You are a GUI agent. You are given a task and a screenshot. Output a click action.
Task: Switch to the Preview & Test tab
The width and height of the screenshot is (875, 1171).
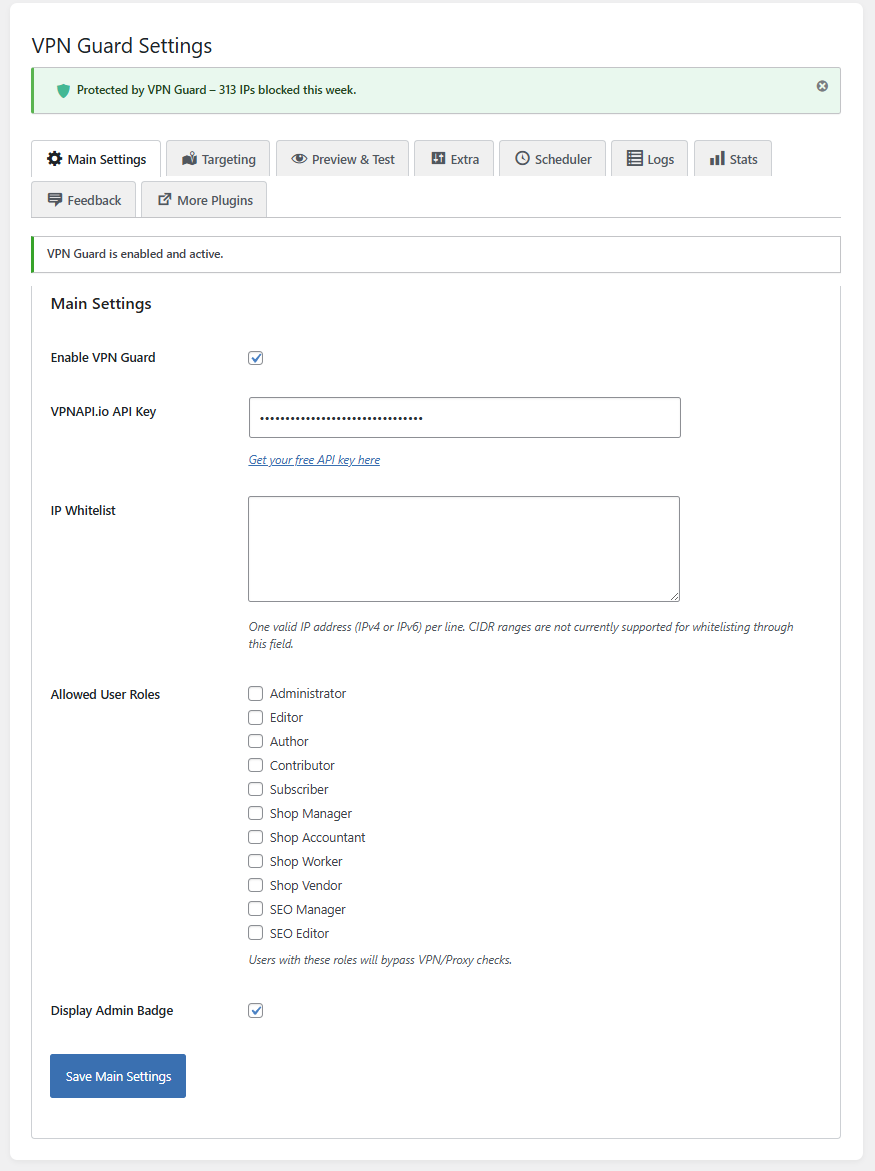tap(342, 159)
